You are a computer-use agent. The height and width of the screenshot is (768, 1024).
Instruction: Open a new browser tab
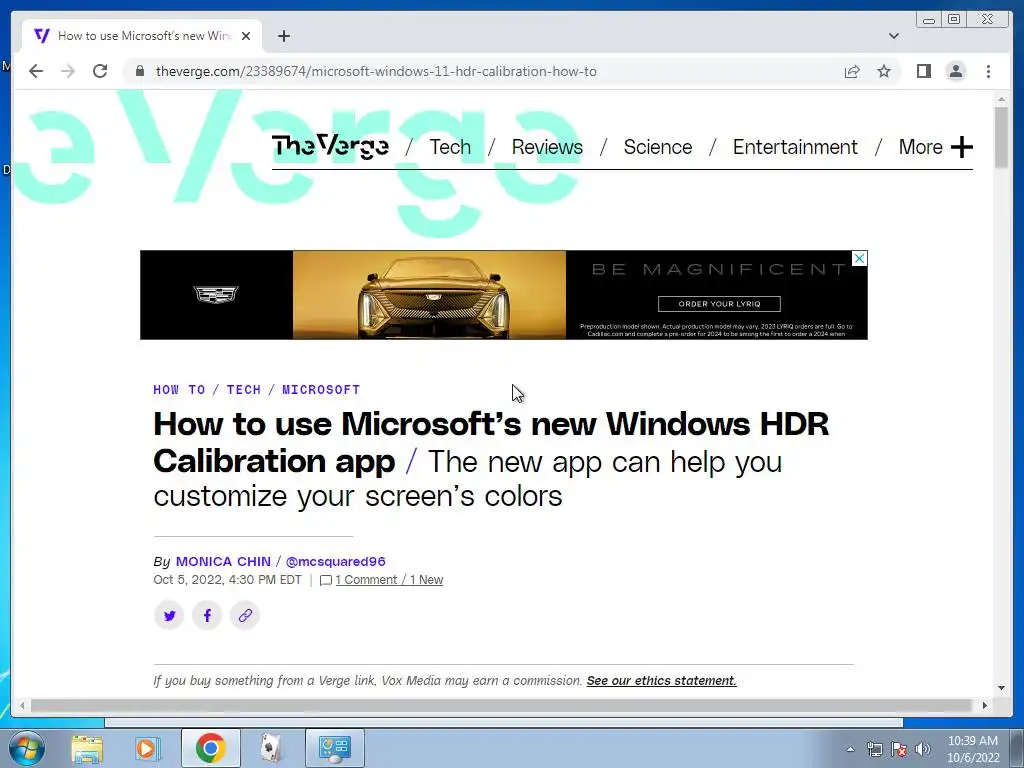(x=283, y=36)
